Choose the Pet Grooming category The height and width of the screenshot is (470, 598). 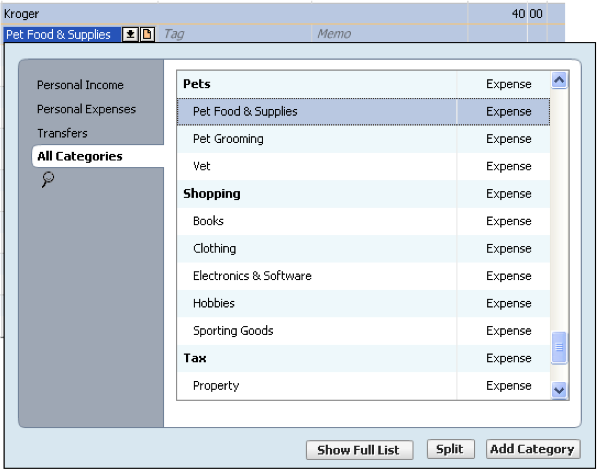point(363,139)
